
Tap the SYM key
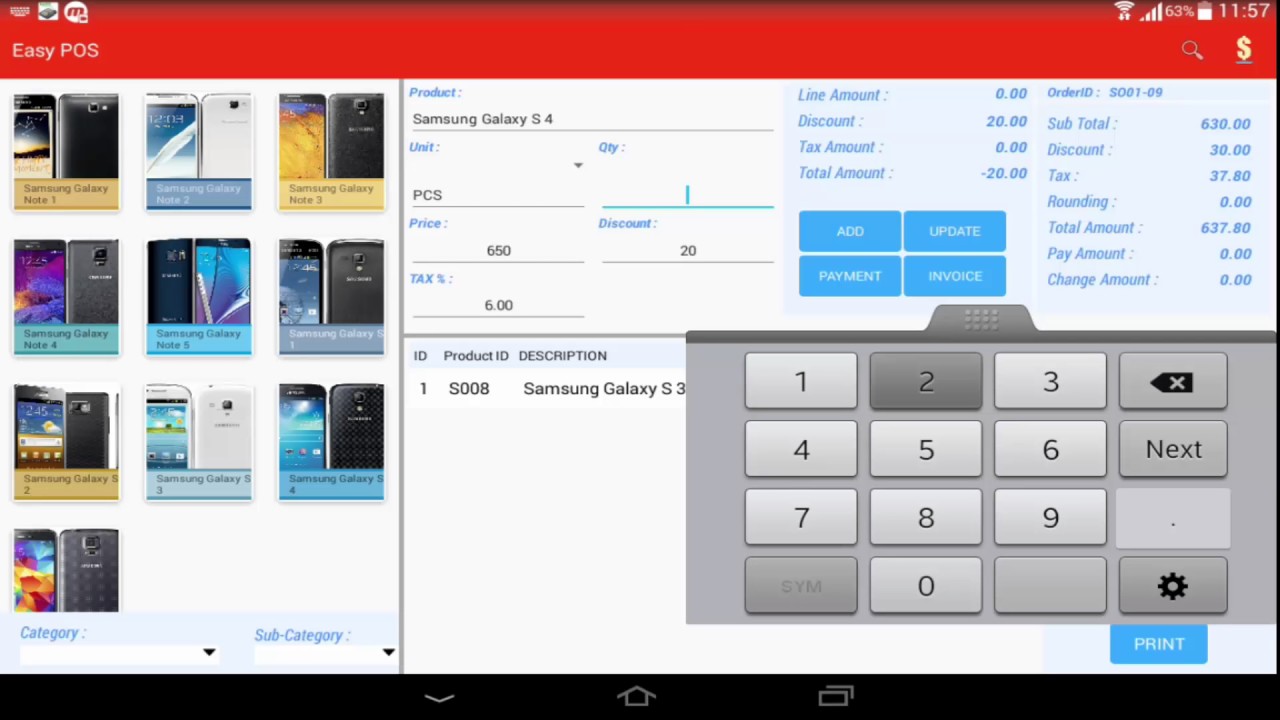coord(801,585)
